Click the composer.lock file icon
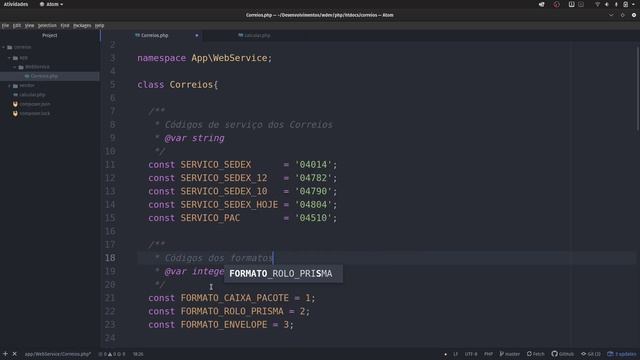 coord(15,113)
